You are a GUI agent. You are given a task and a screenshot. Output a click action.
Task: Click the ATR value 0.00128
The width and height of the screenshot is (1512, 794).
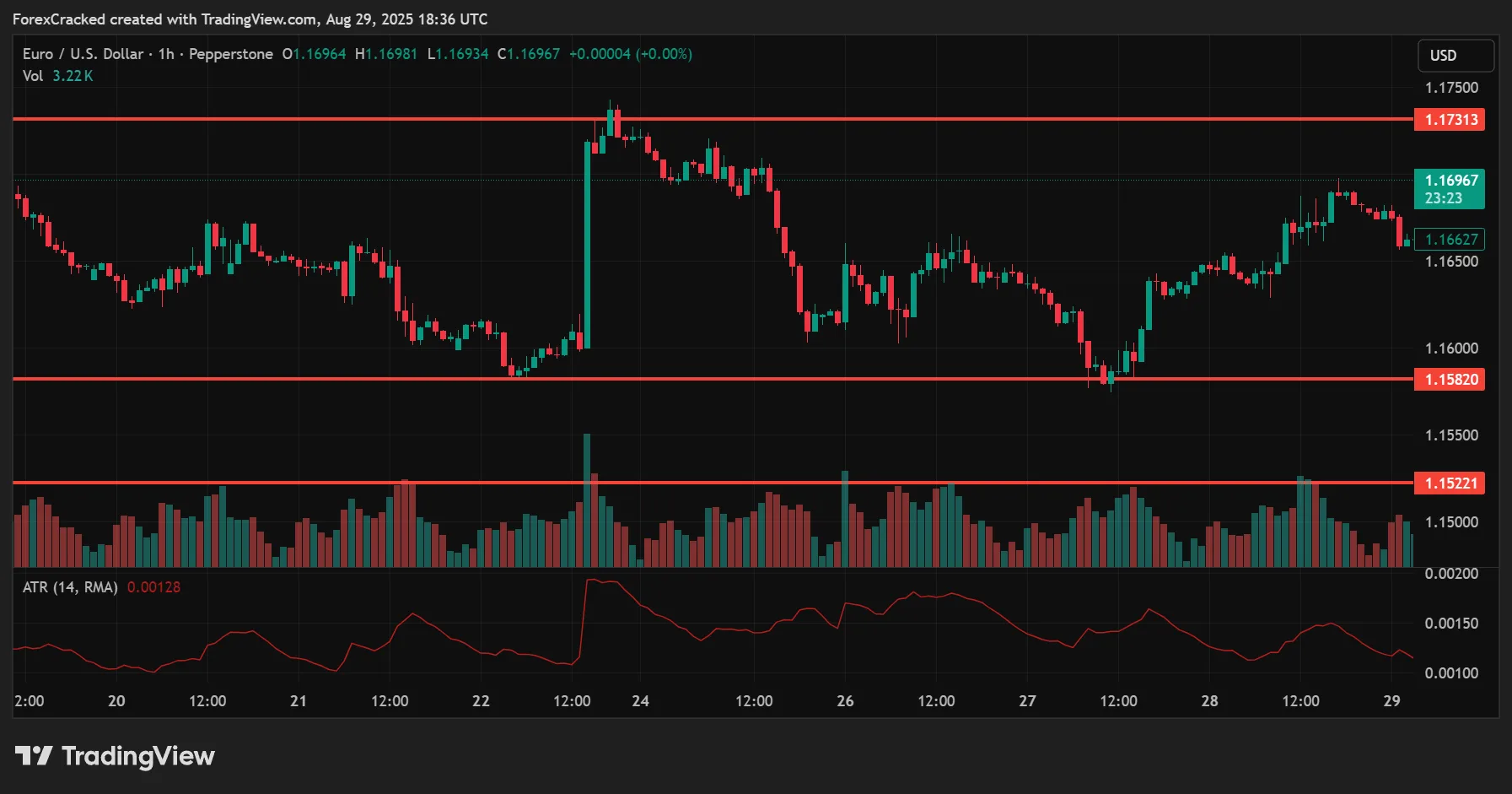(x=153, y=587)
